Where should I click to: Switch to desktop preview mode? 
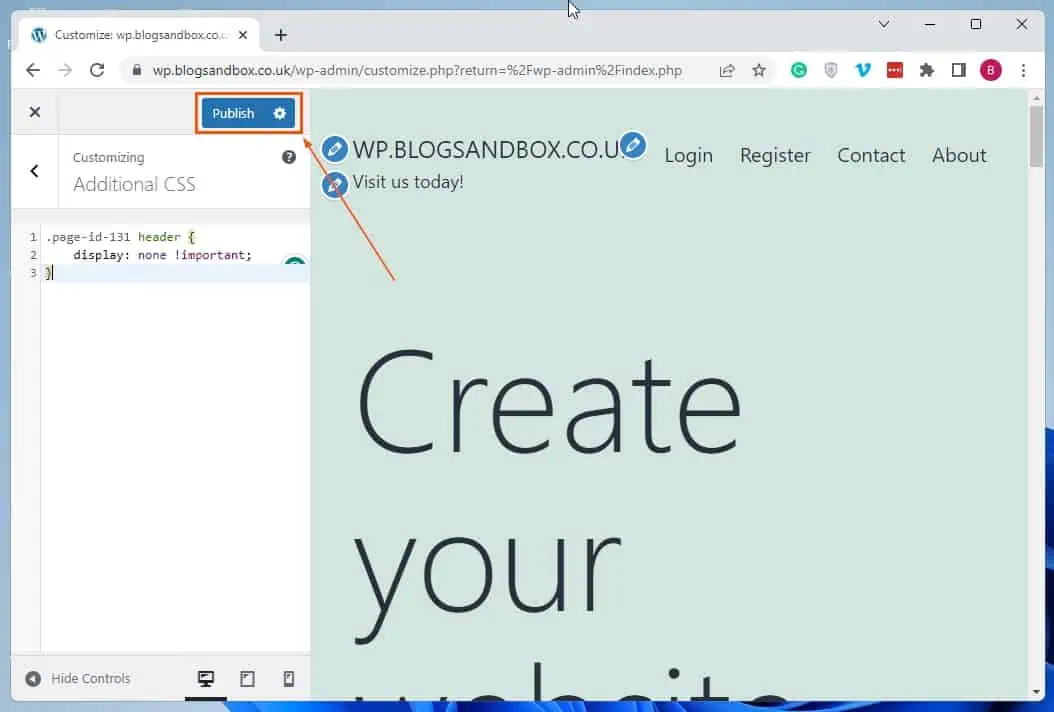[206, 678]
